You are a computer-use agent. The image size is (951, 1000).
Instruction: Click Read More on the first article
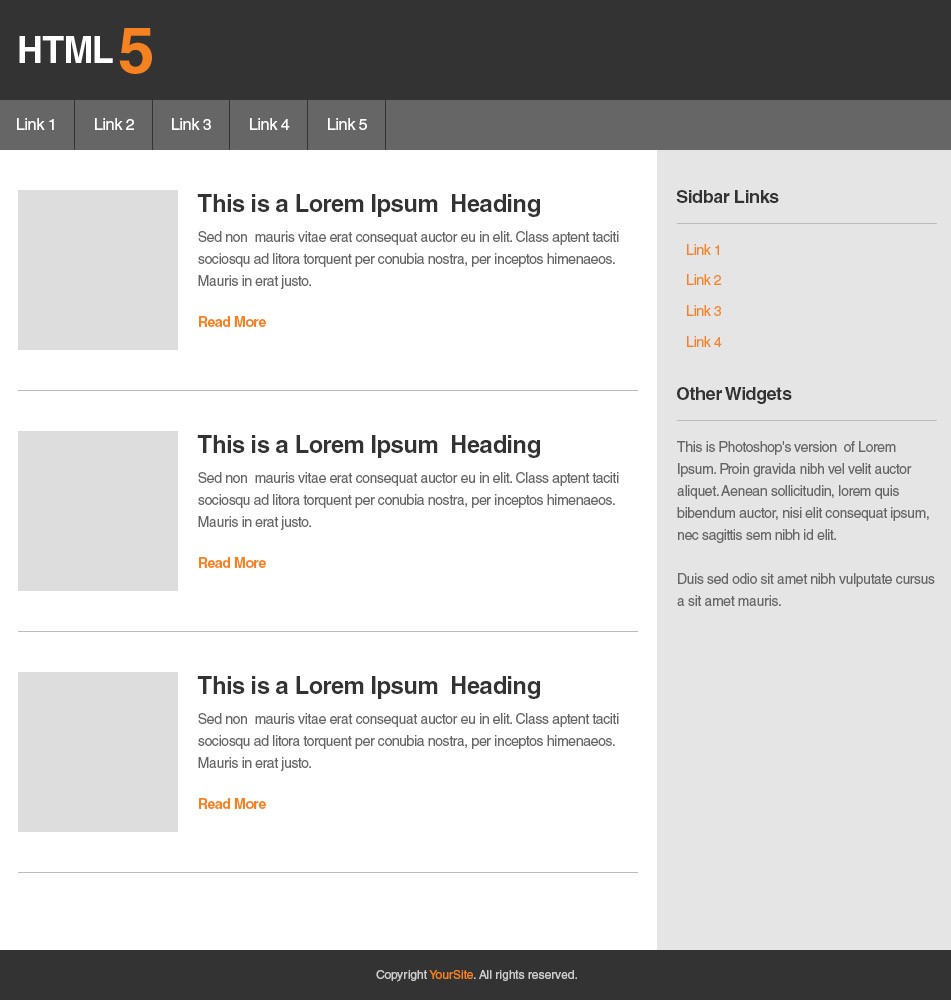tap(231, 322)
